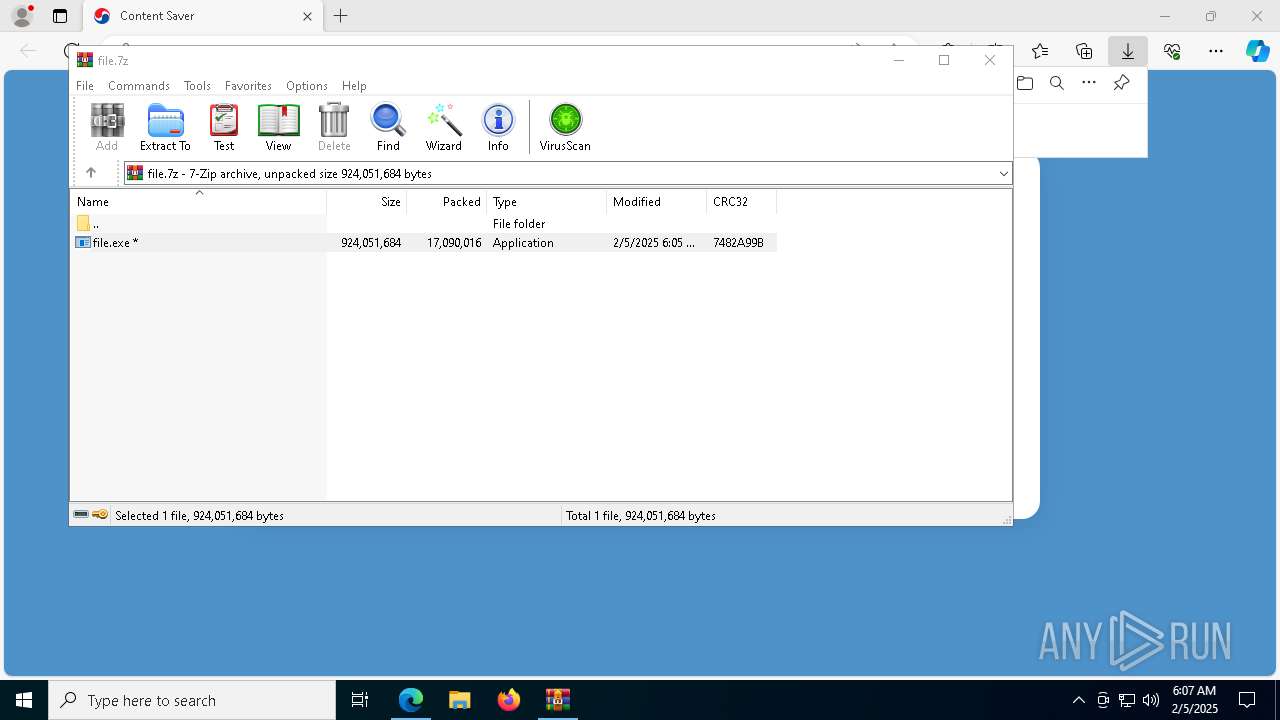1280x720 pixels.
Task: Open the Copilot icon in Edge
Action: [1257, 51]
